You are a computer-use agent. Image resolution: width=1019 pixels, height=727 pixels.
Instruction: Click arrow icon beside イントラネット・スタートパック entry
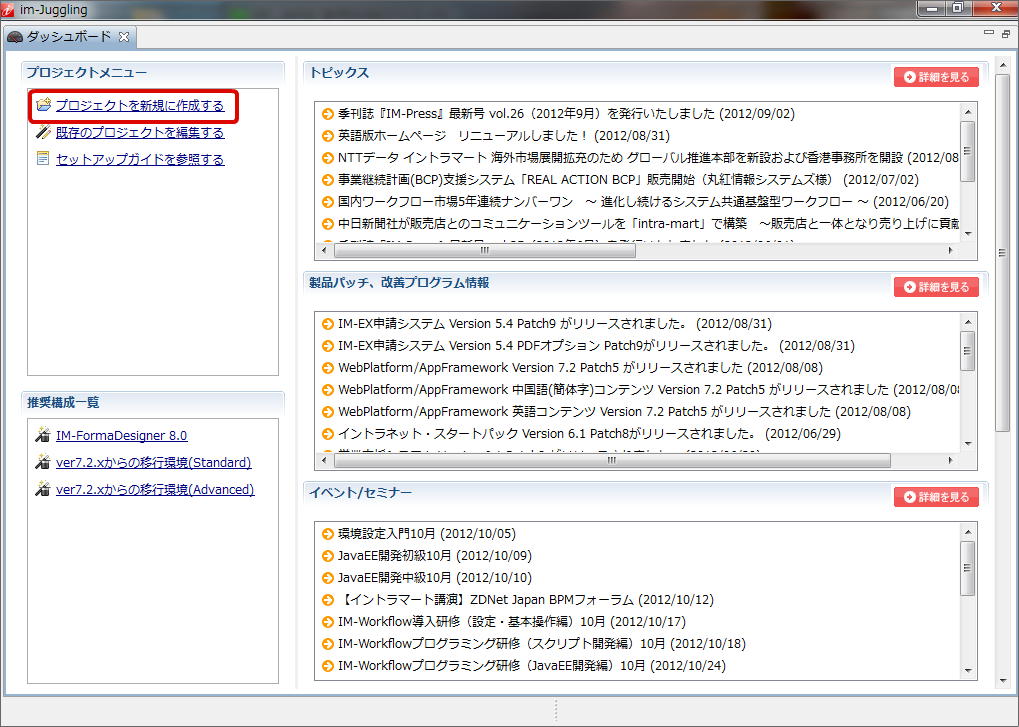(328, 433)
